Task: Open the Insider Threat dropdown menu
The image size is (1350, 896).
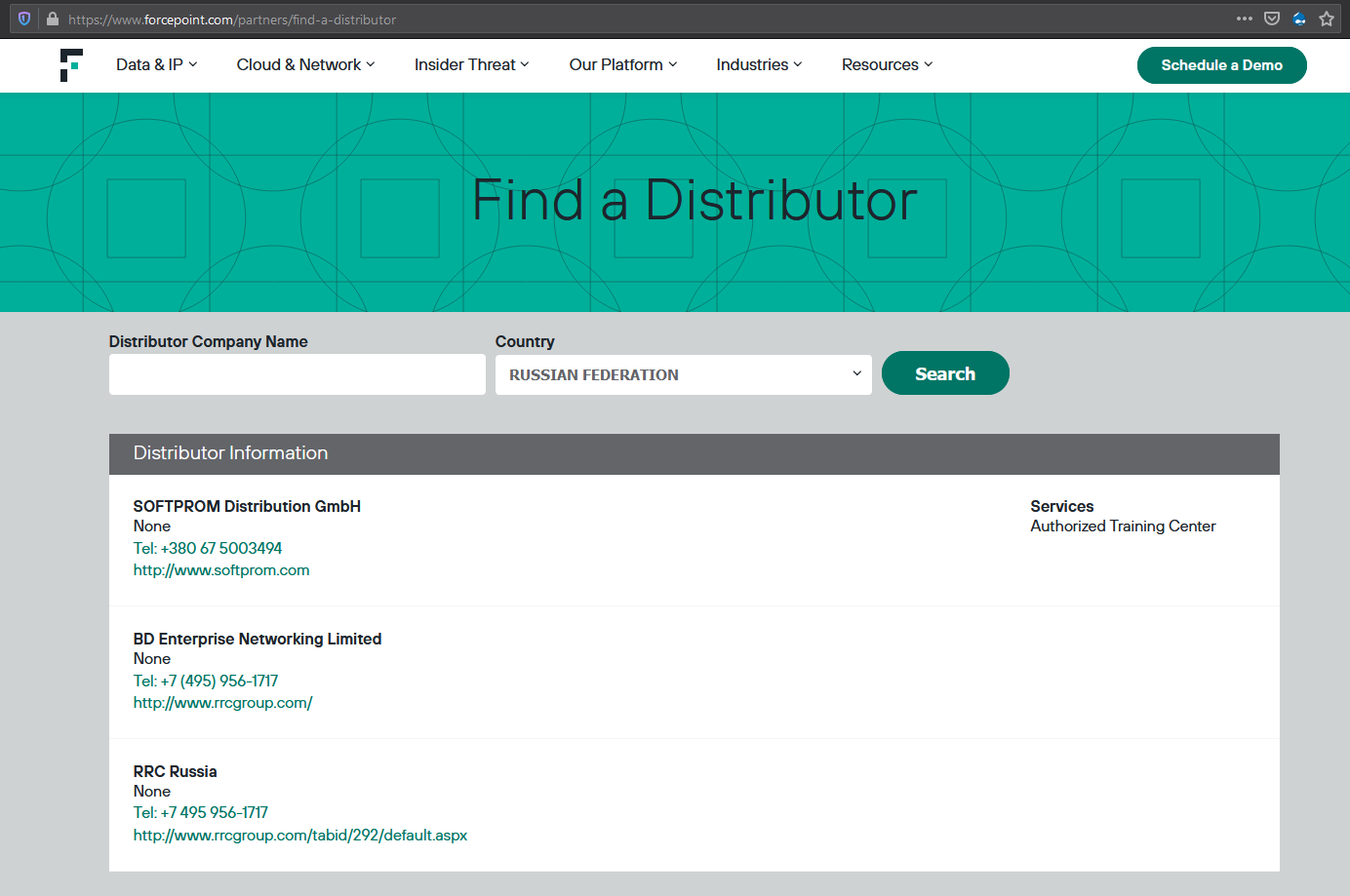Action: click(x=471, y=64)
